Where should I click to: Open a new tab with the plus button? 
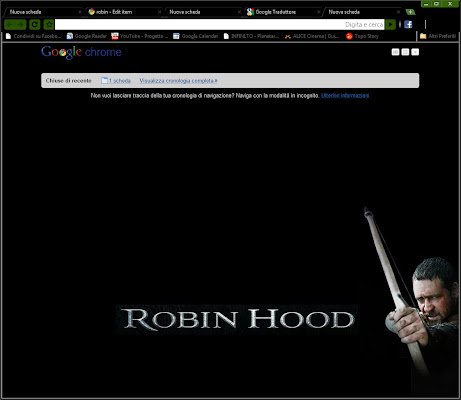pyautogui.click(x=410, y=12)
